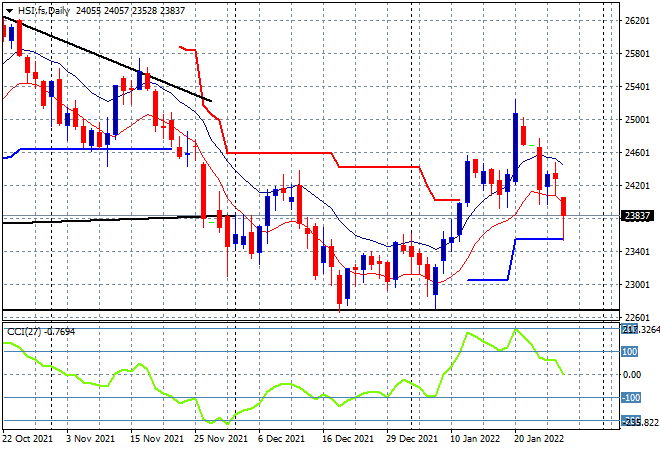The height and width of the screenshot is (450, 660).
Task: Click the 16 Dec 2021 date label
Action: click(x=348, y=439)
